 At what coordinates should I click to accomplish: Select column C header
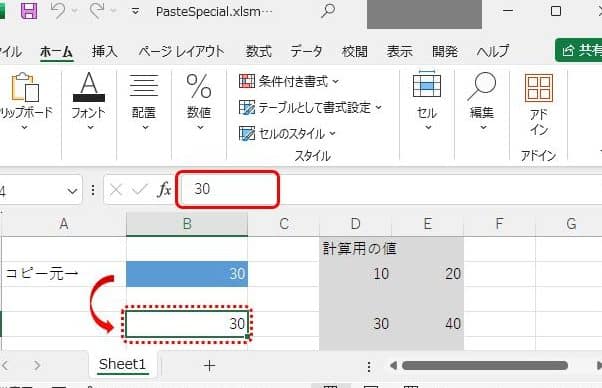[x=284, y=224]
